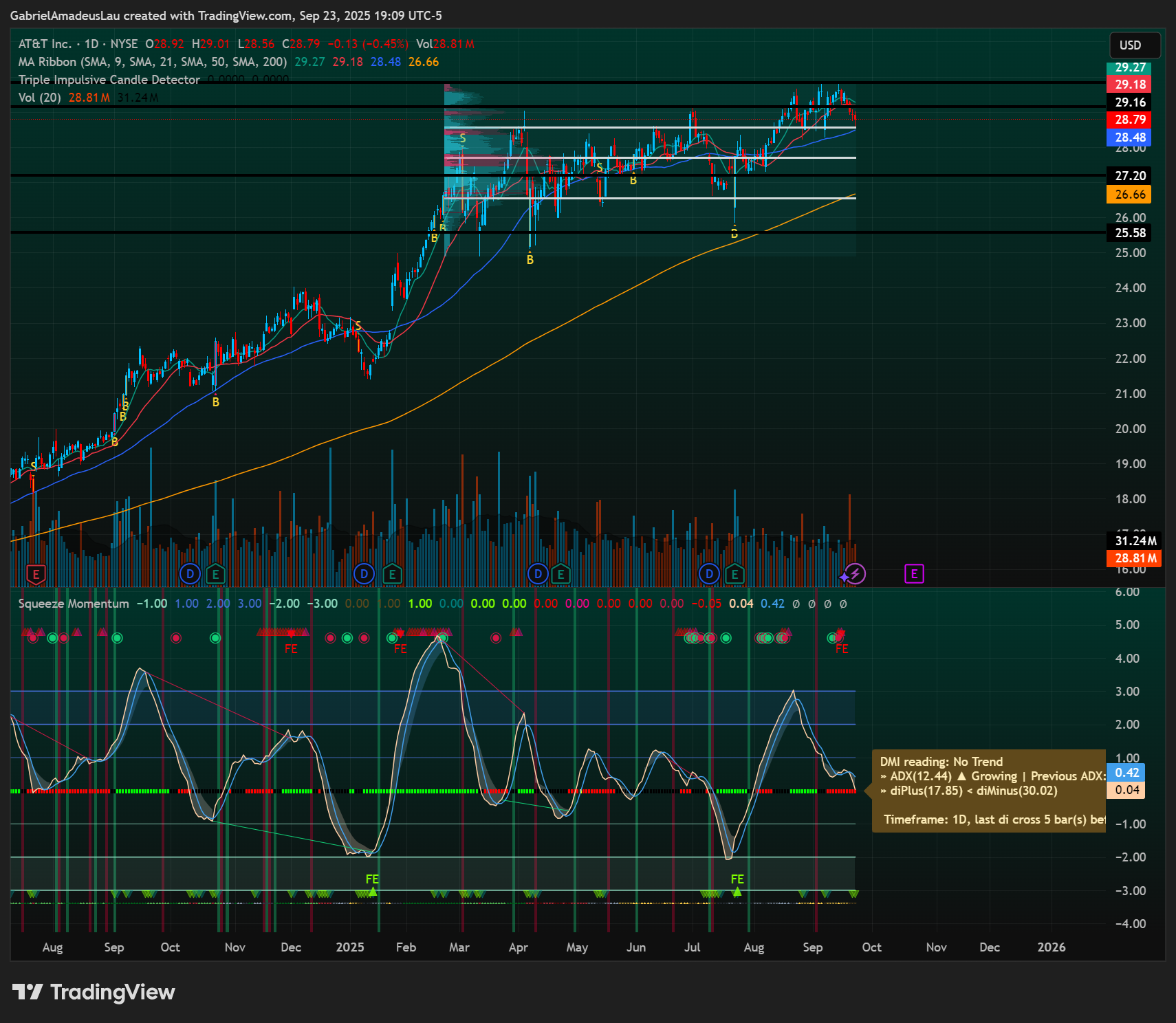
Task: Click the -0.13 (-0.45%) change text
Action: [x=367, y=44]
